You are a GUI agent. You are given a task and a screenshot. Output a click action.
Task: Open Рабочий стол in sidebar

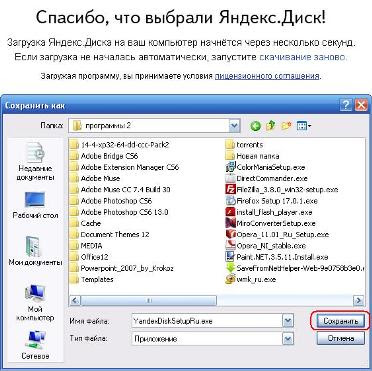(x=35, y=205)
